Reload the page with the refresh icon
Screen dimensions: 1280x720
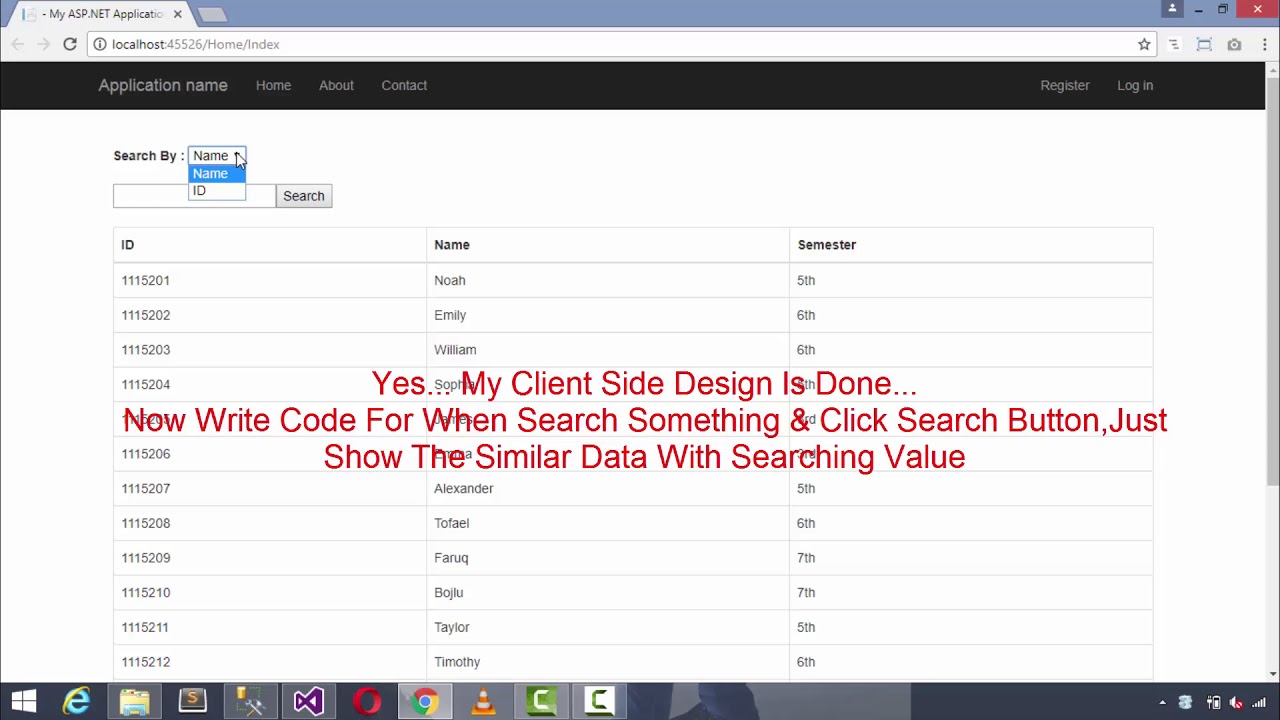(70, 44)
